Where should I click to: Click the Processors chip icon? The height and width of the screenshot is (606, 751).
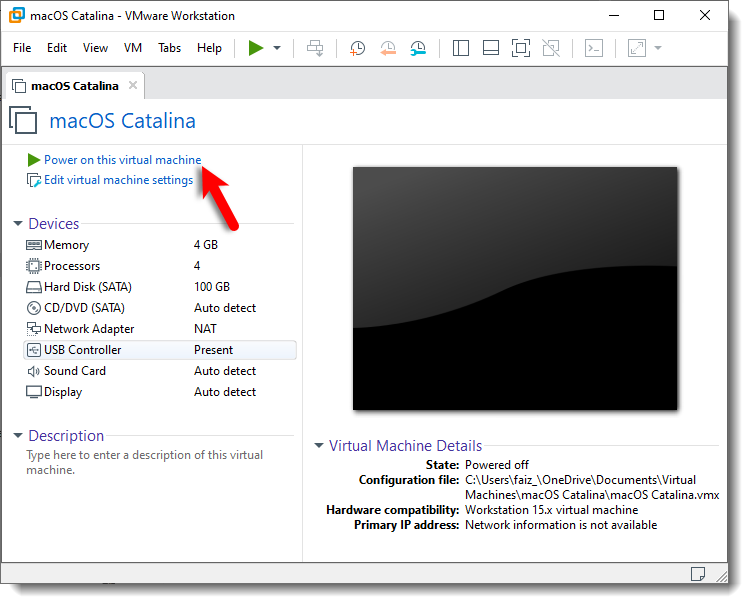click(34, 266)
